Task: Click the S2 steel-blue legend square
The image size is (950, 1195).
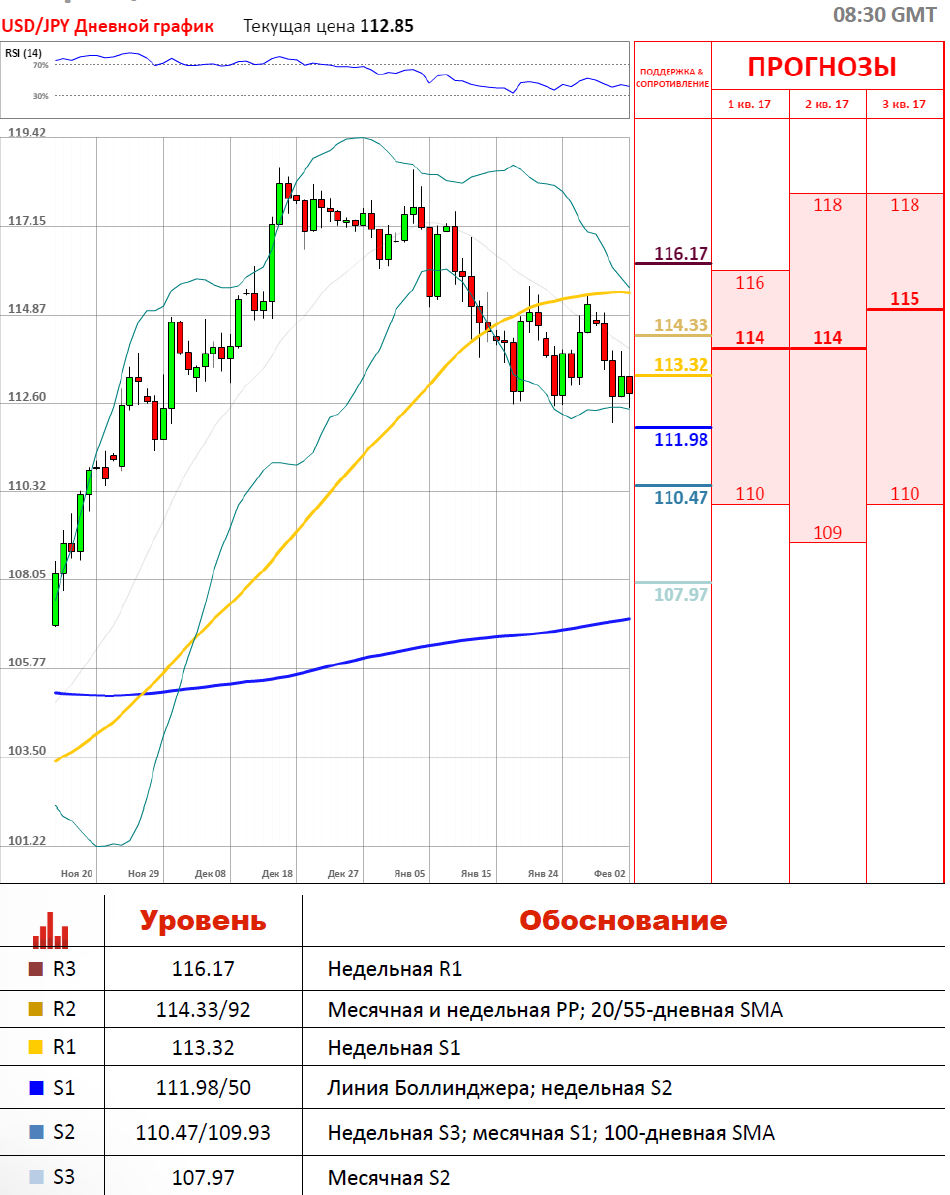Action: coord(37,1133)
